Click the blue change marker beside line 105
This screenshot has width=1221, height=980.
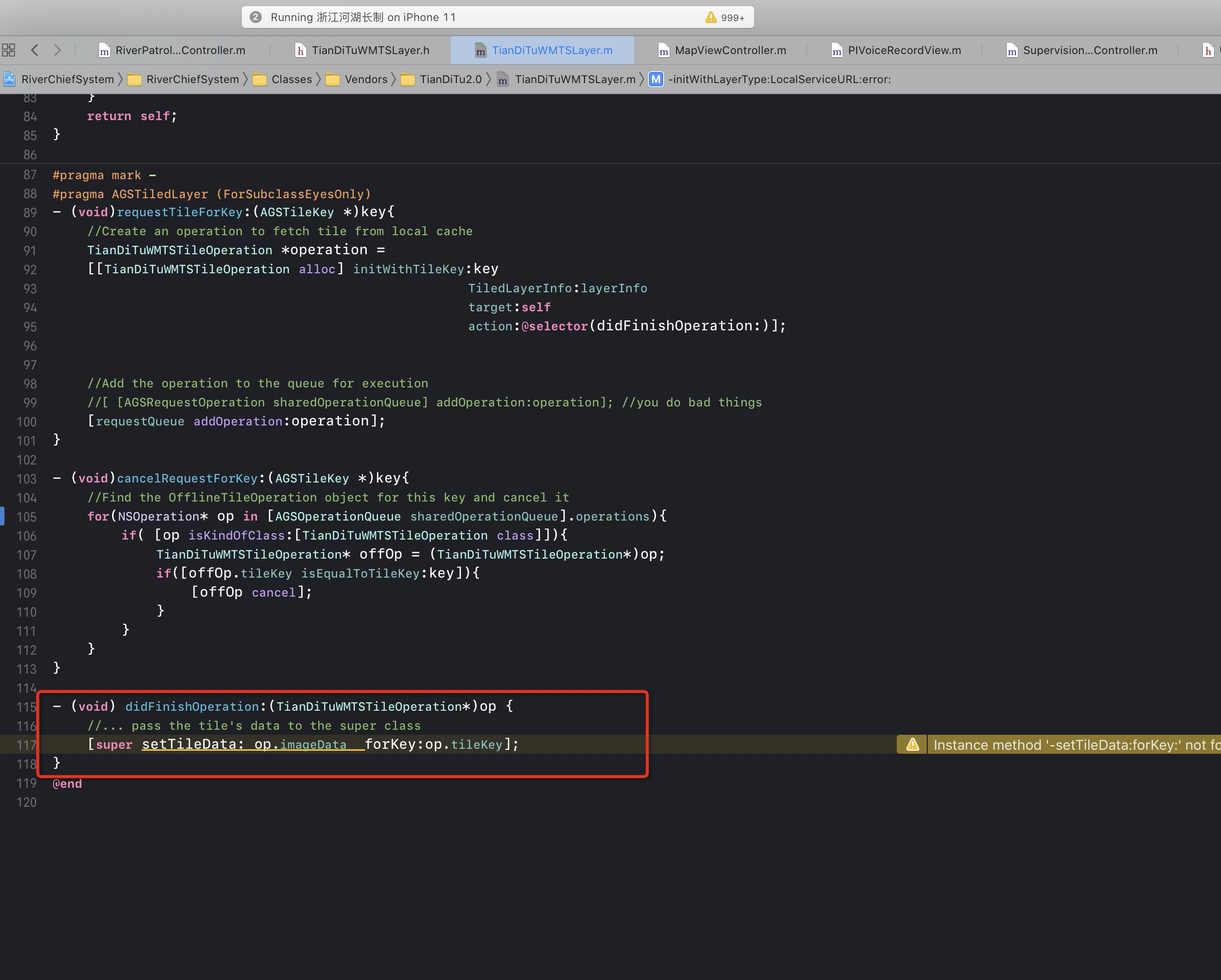pos(3,516)
